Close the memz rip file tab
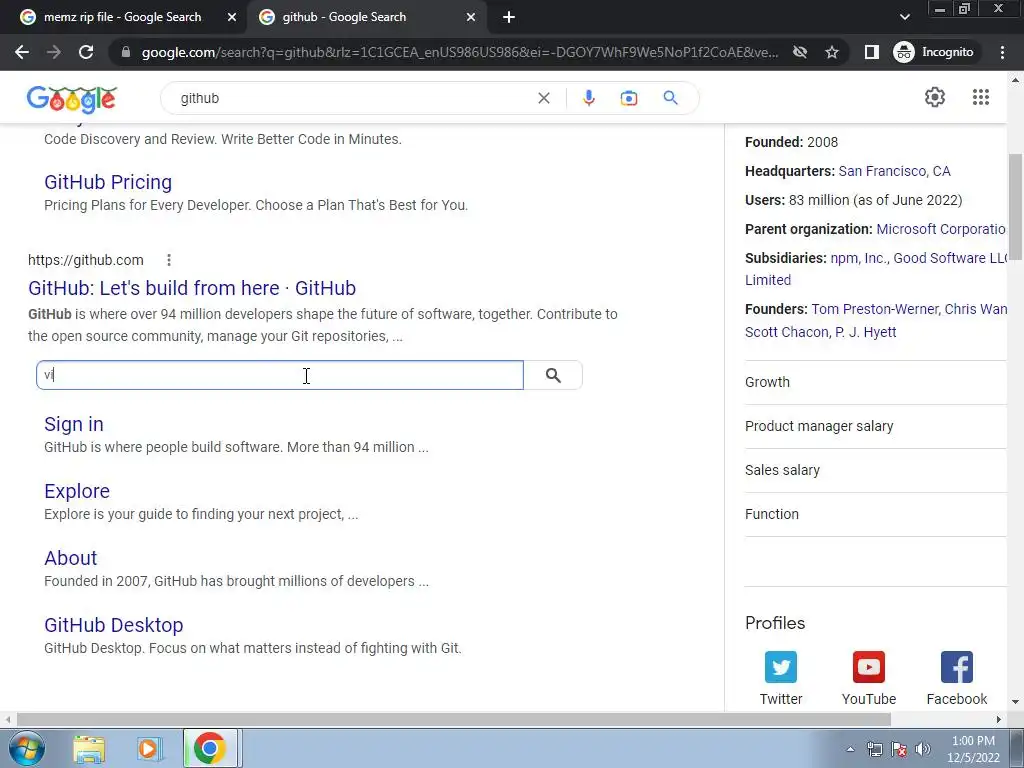 click(232, 18)
